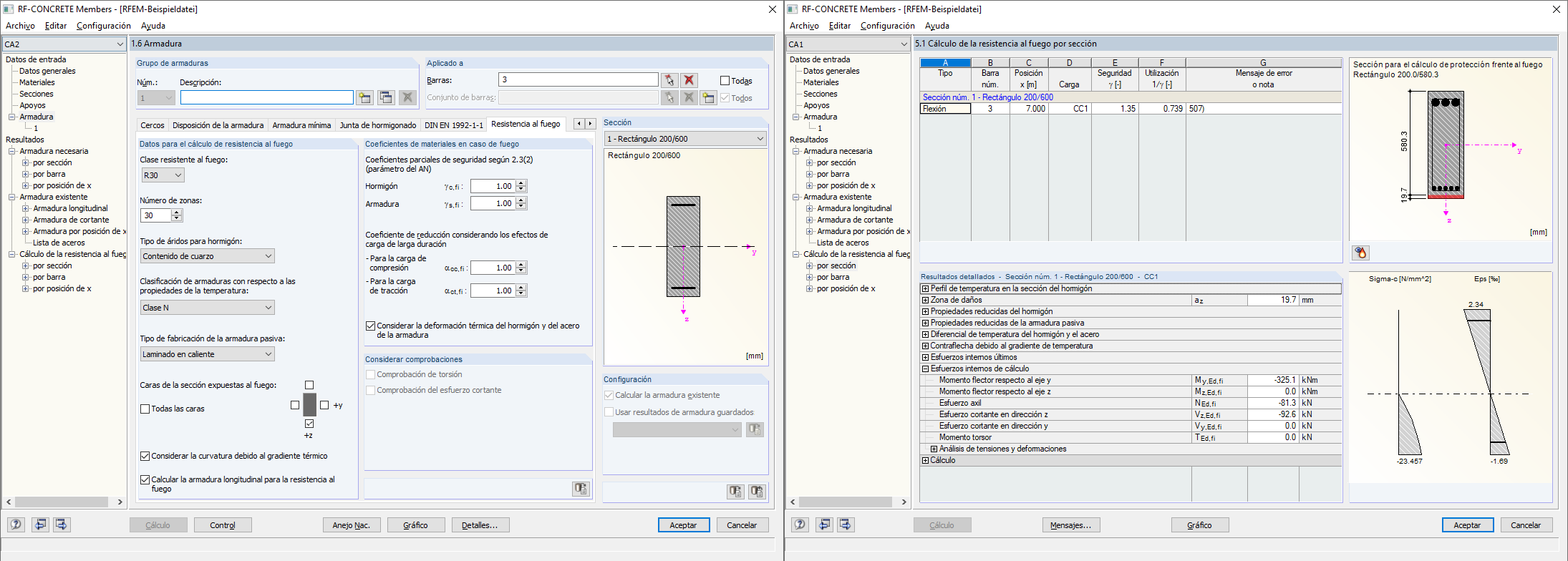Image resolution: width=1568 pixels, height=561 pixels.
Task: Open Archivo menu in the left window
Action: (x=20, y=26)
